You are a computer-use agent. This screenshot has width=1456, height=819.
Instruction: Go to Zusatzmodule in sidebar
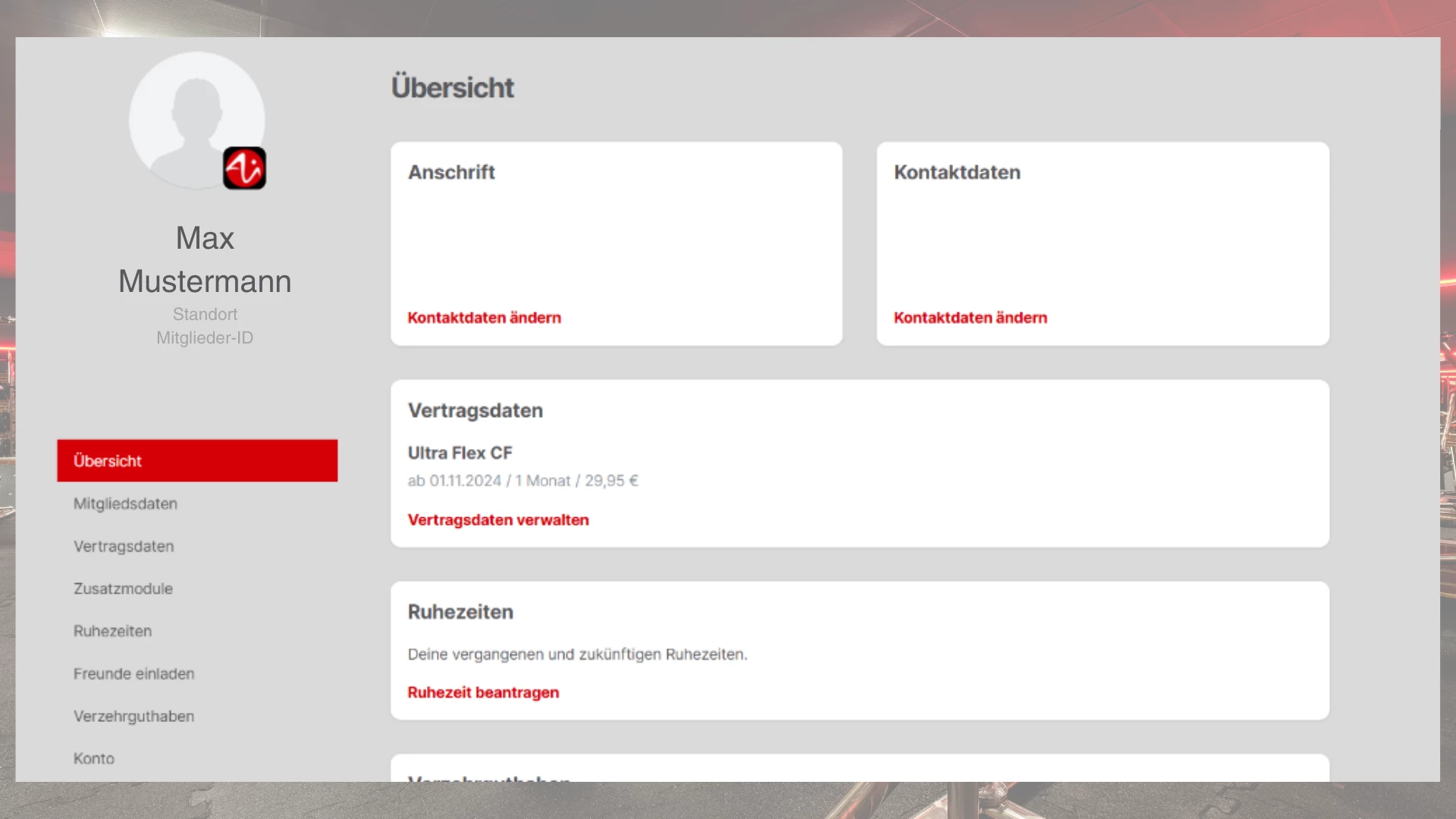123,588
